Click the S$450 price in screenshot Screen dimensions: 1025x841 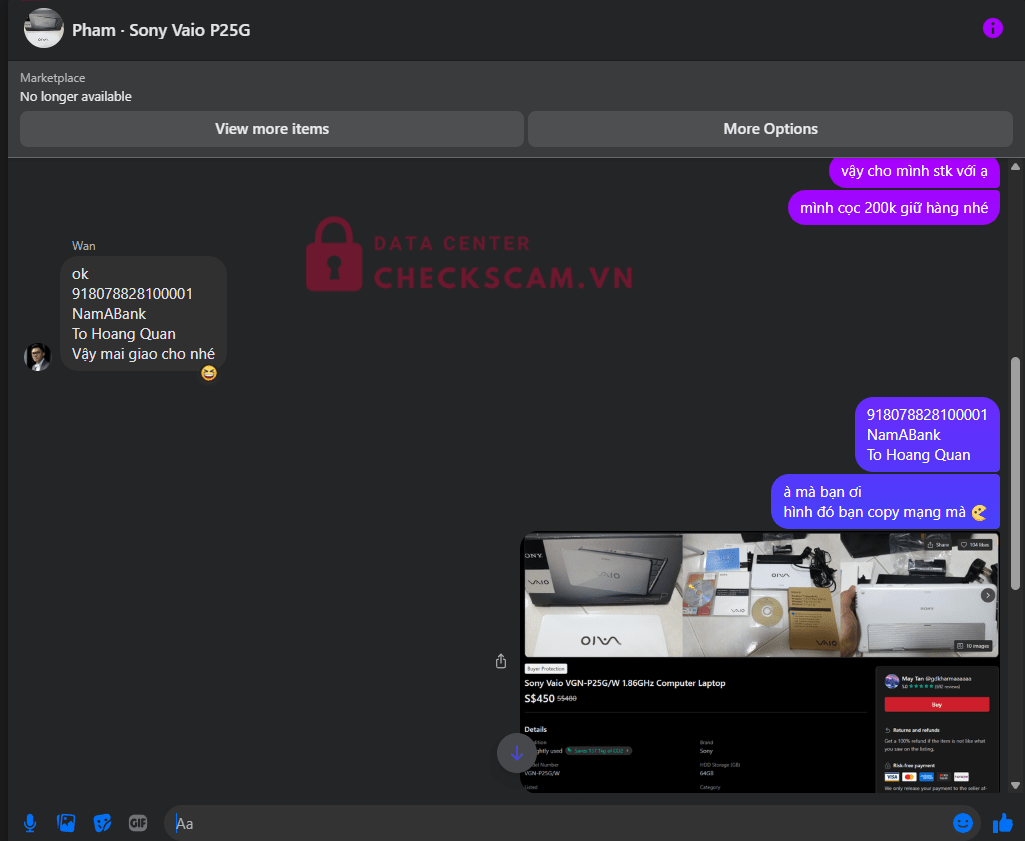pos(539,699)
